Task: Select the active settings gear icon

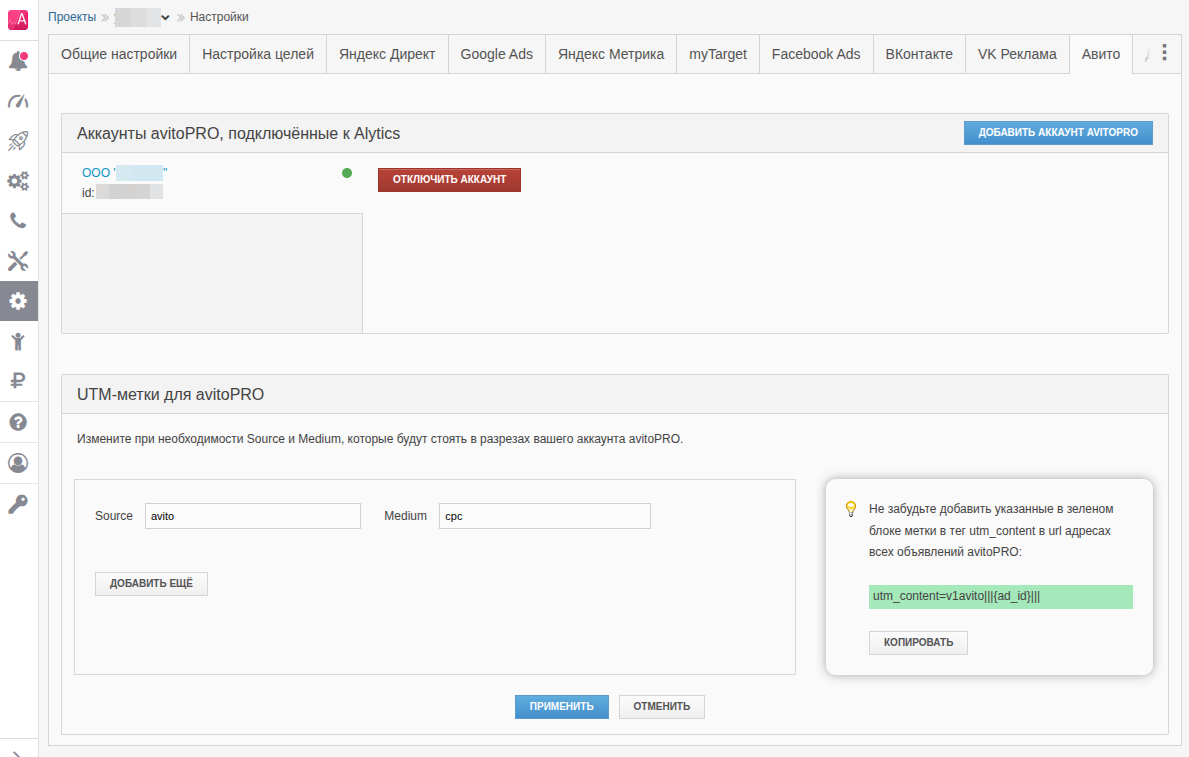Action: pos(18,301)
